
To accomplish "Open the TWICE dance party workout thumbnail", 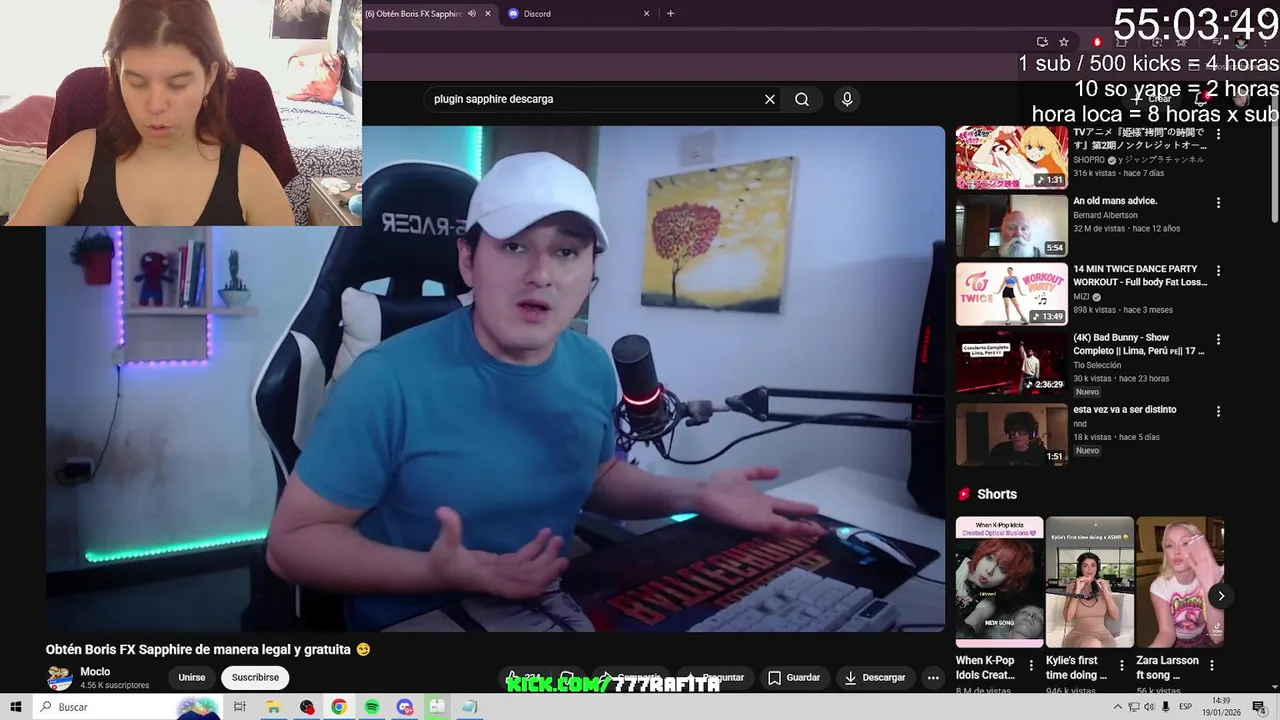I will (1011, 294).
